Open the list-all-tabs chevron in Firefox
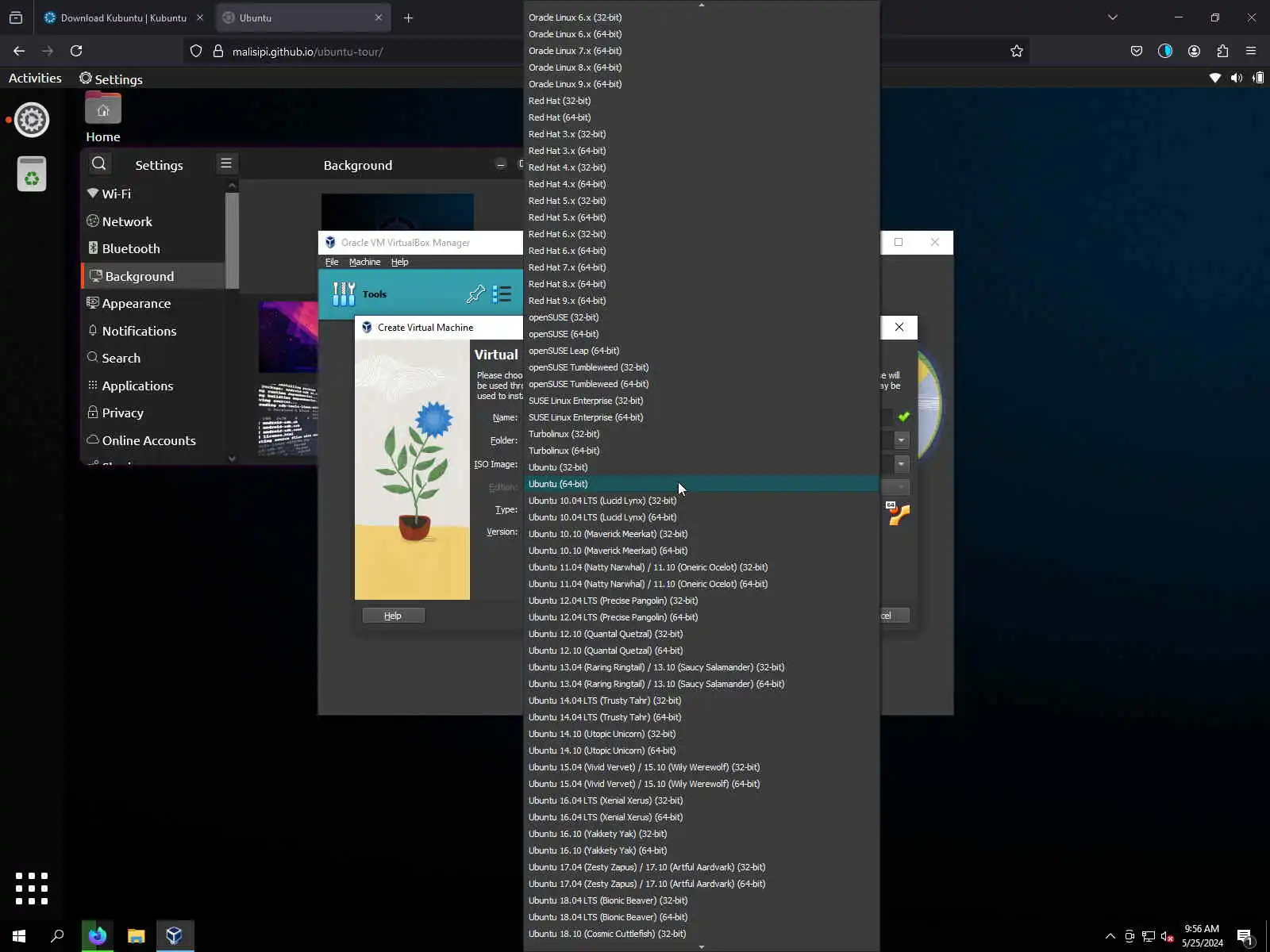1270x952 pixels. click(1113, 17)
